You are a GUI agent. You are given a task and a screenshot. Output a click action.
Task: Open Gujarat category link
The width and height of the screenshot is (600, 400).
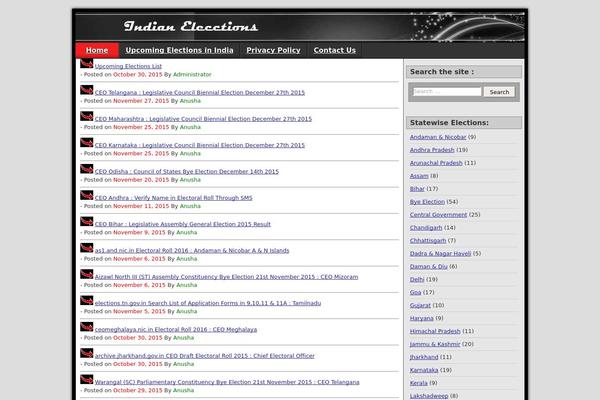[x=420, y=305]
